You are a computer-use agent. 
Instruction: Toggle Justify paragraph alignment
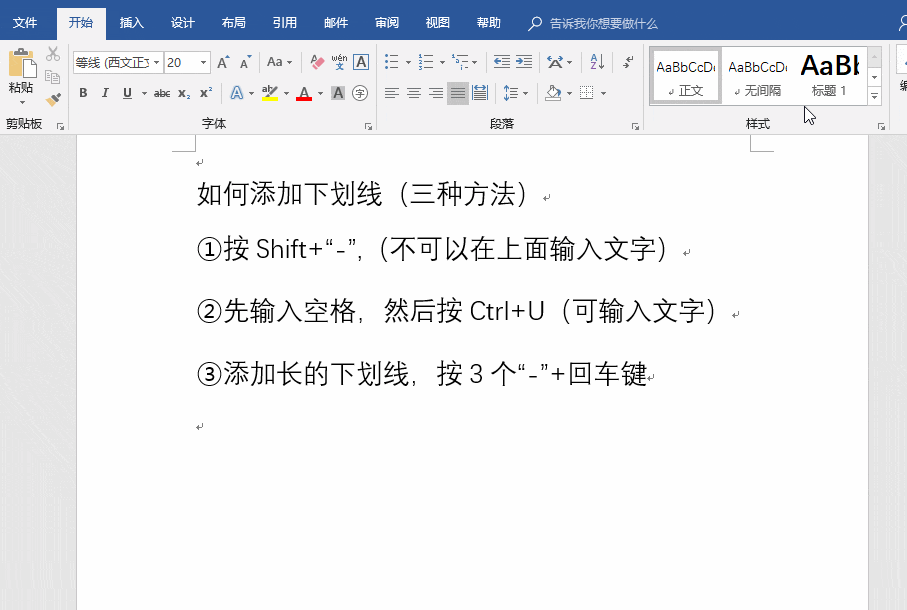point(458,93)
